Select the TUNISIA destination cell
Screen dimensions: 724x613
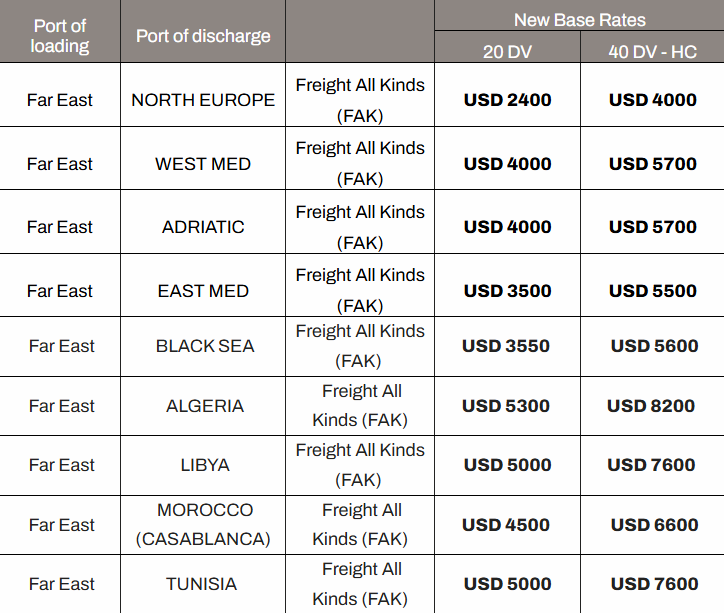[202, 584]
